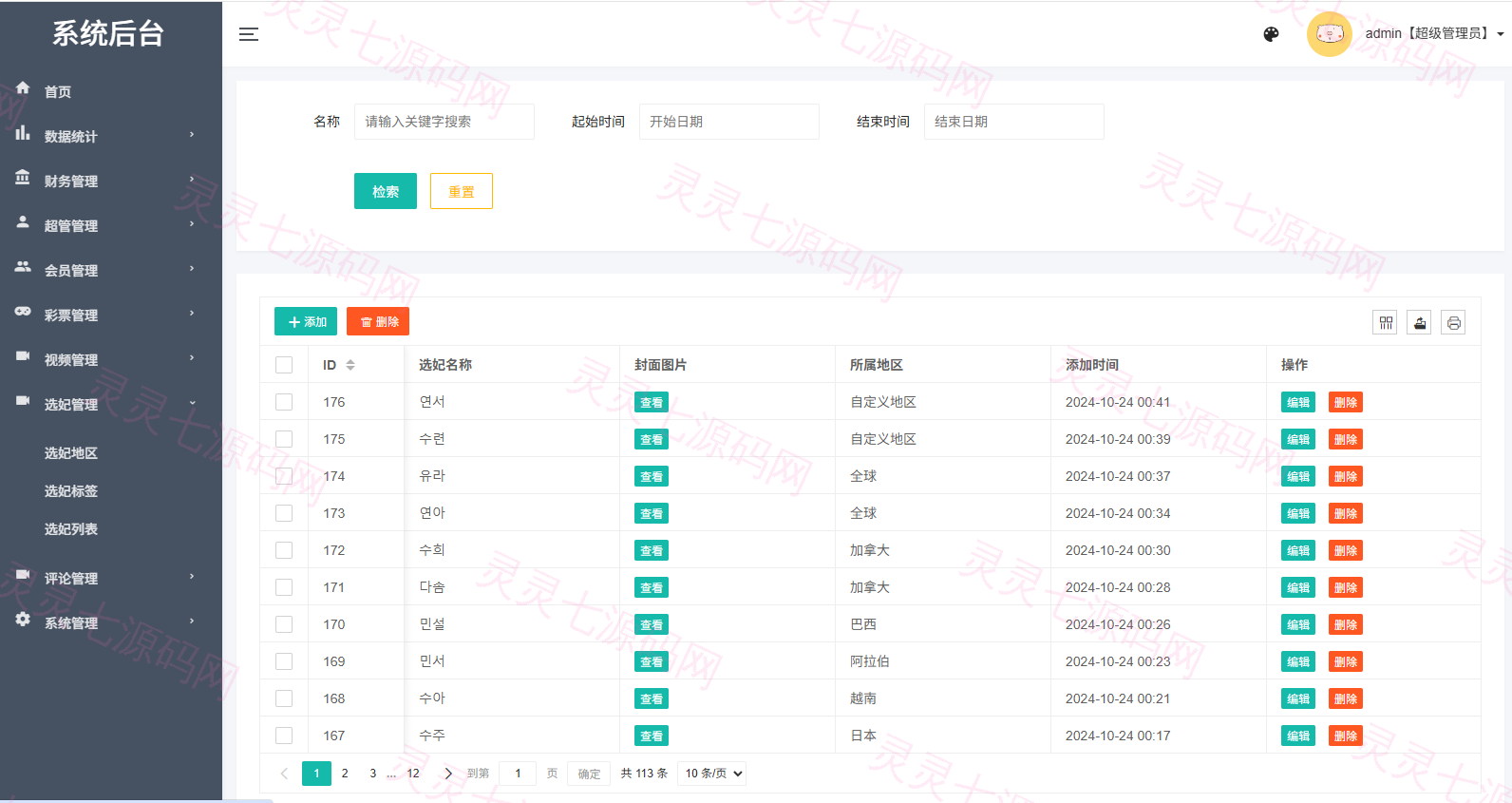Click the admin avatar picture
The image size is (1512, 803).
tap(1330, 34)
